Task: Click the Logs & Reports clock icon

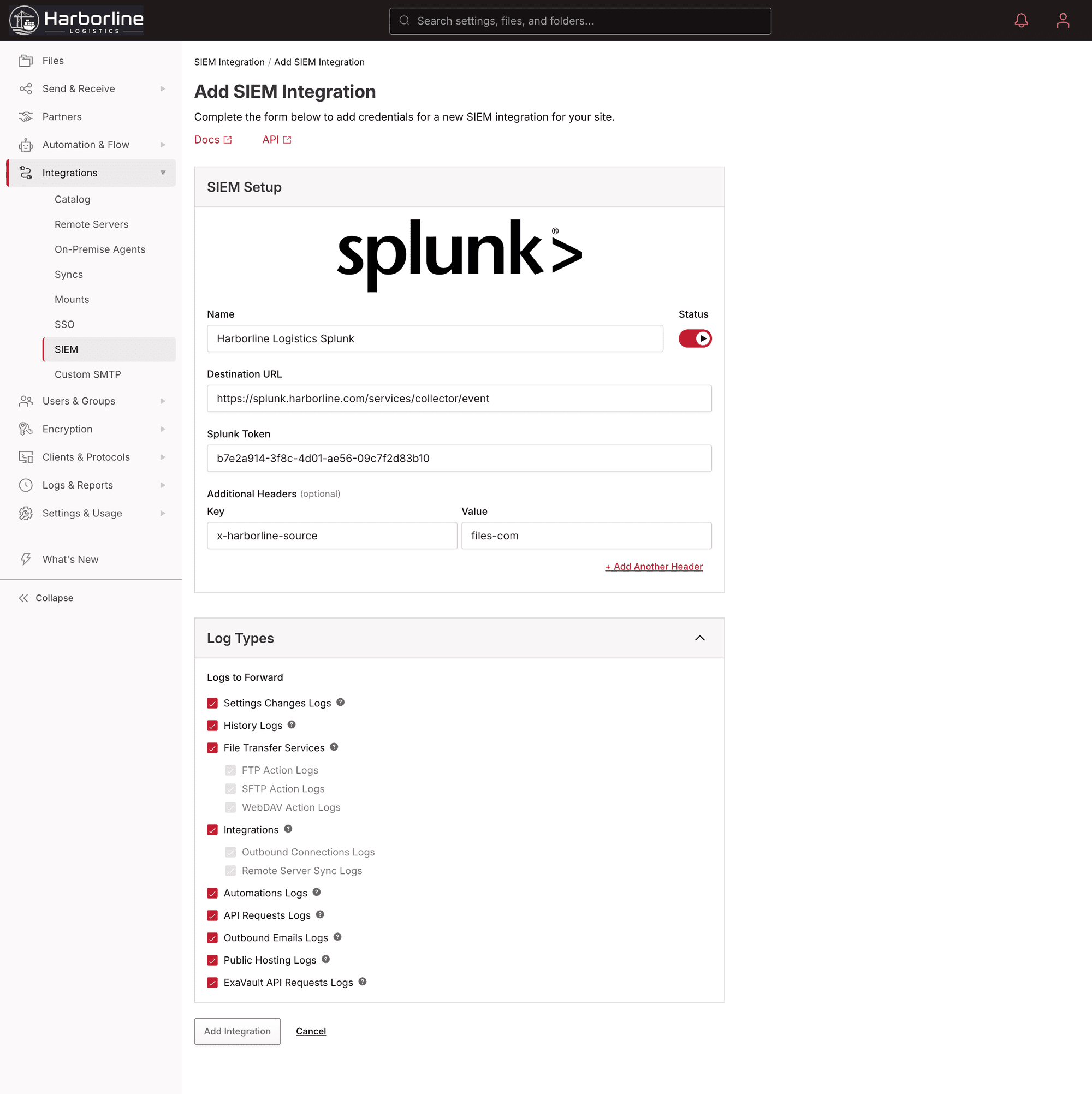Action: 26,485
